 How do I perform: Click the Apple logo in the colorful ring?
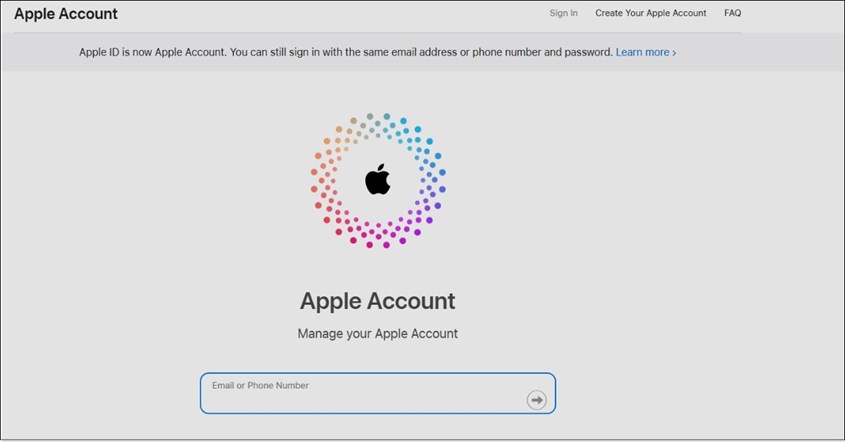point(378,179)
